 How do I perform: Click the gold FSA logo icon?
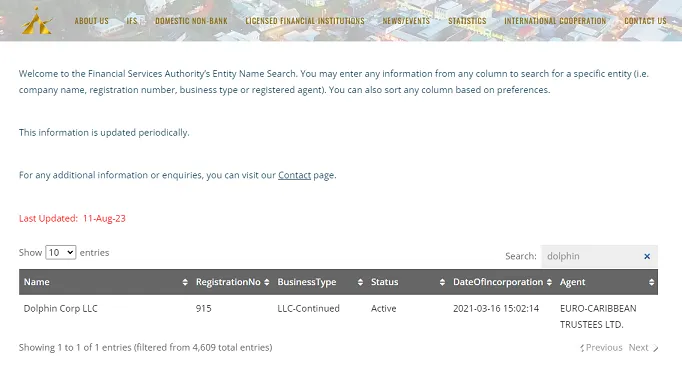click(37, 21)
